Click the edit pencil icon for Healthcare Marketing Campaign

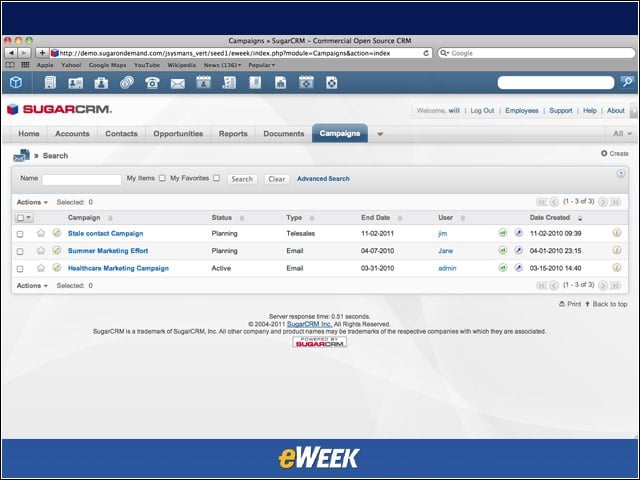tap(57, 268)
